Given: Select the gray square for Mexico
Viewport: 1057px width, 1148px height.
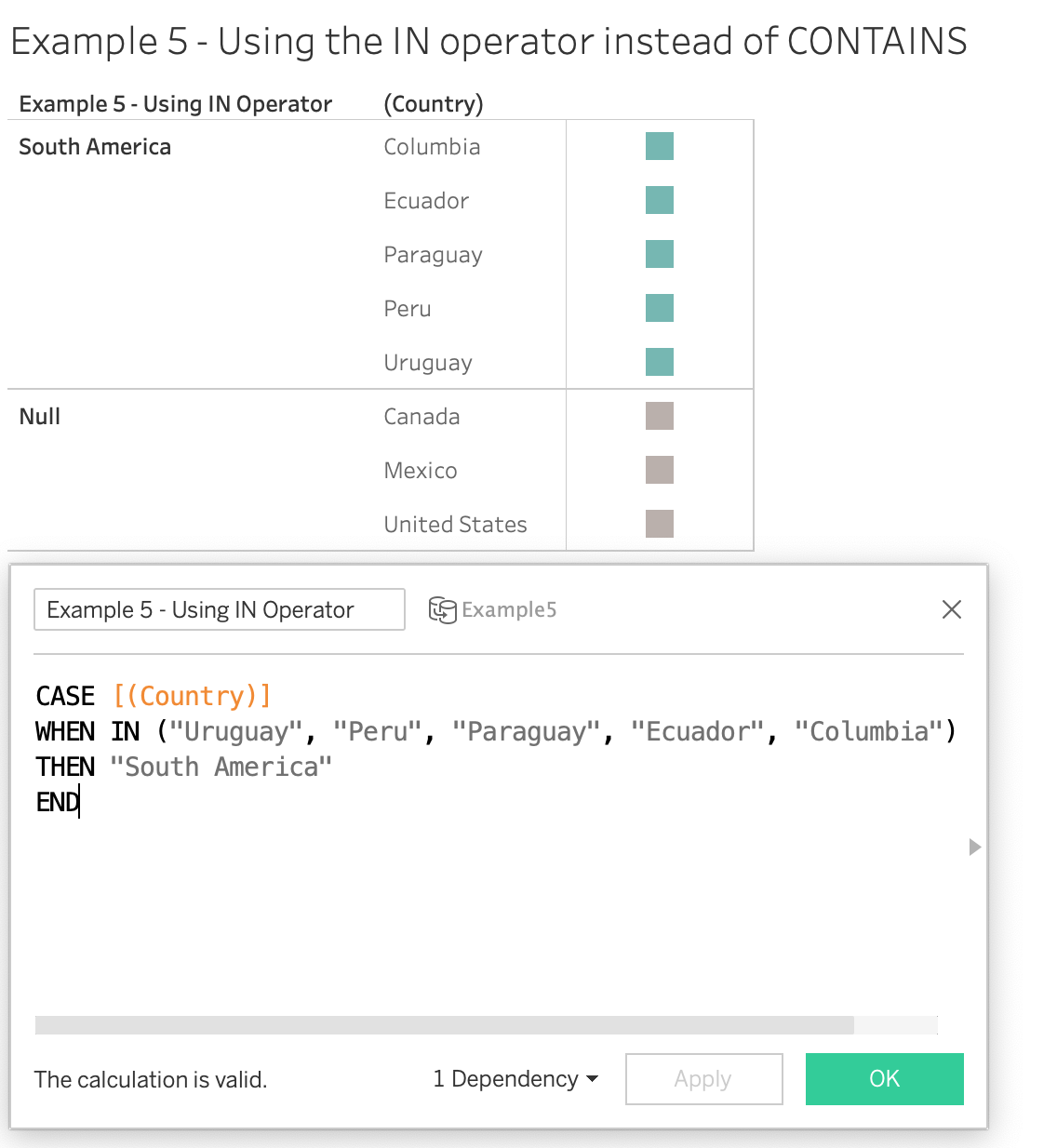Looking at the screenshot, I should pos(660,470).
